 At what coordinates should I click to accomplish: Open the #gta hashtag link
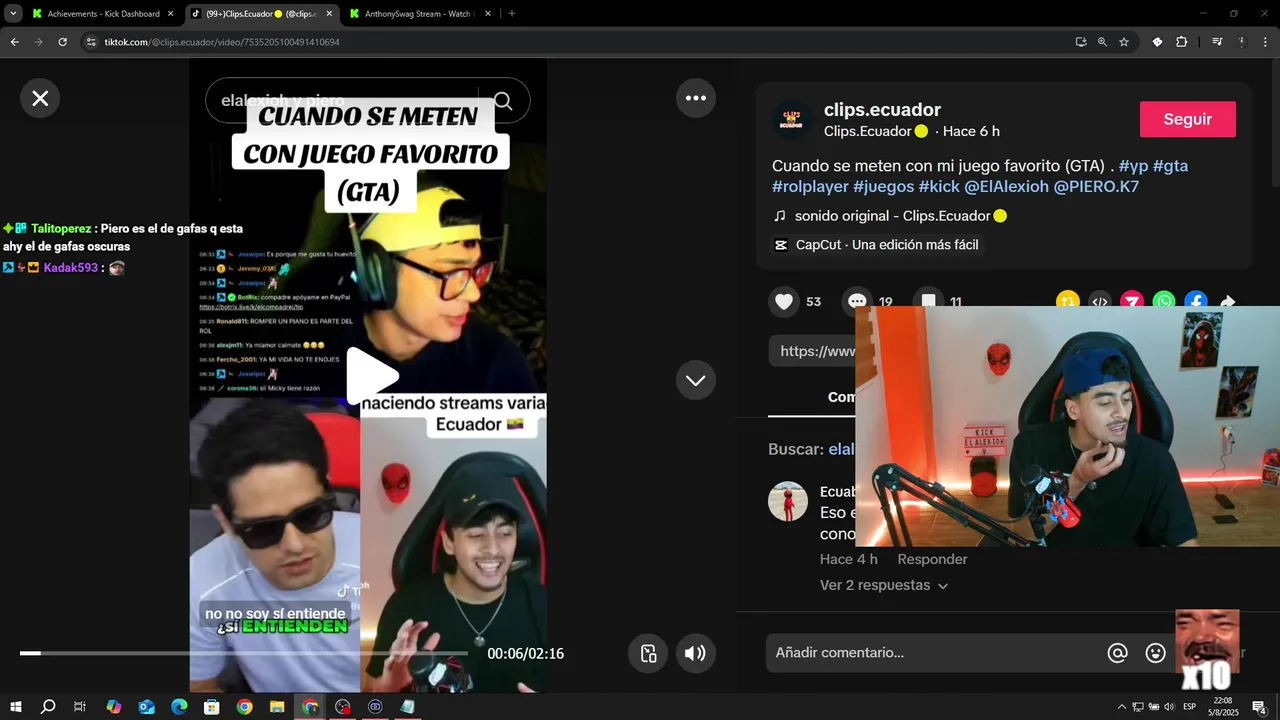click(x=1170, y=166)
